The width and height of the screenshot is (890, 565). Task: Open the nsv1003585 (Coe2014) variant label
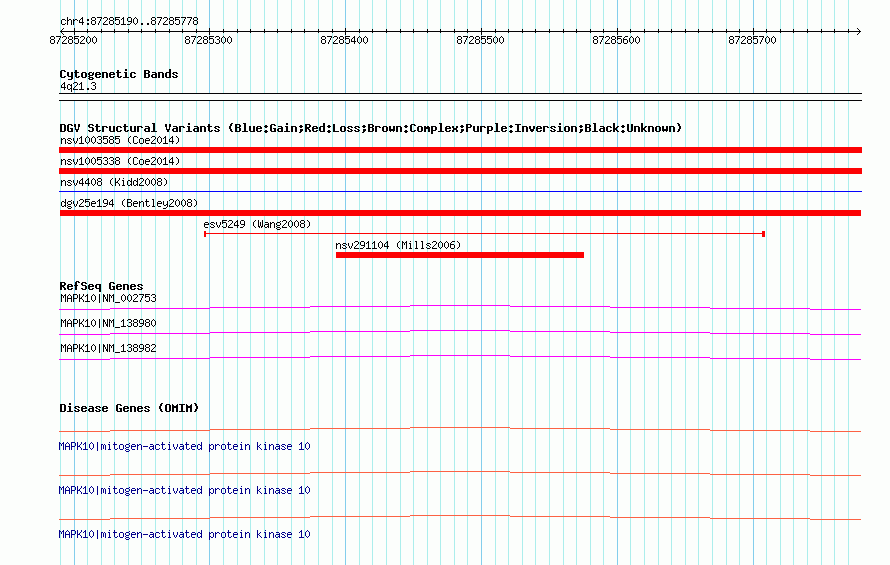point(120,140)
